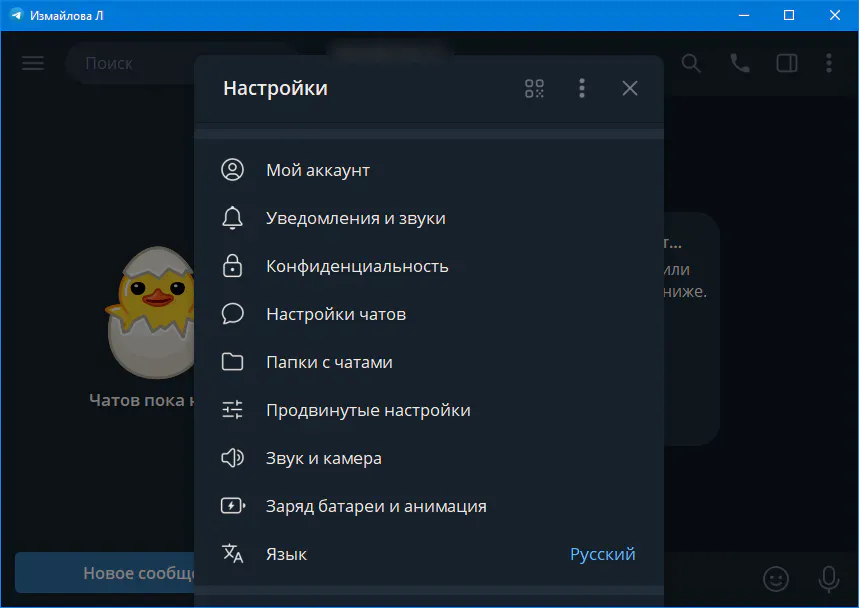Image resolution: width=859 pixels, height=608 pixels.
Task: Click the magnifier search icon in chat header
Action: (x=692, y=63)
